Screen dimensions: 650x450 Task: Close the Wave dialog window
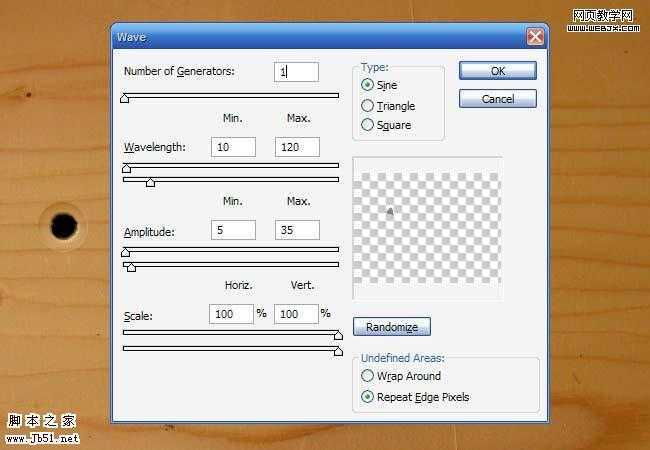(x=536, y=37)
